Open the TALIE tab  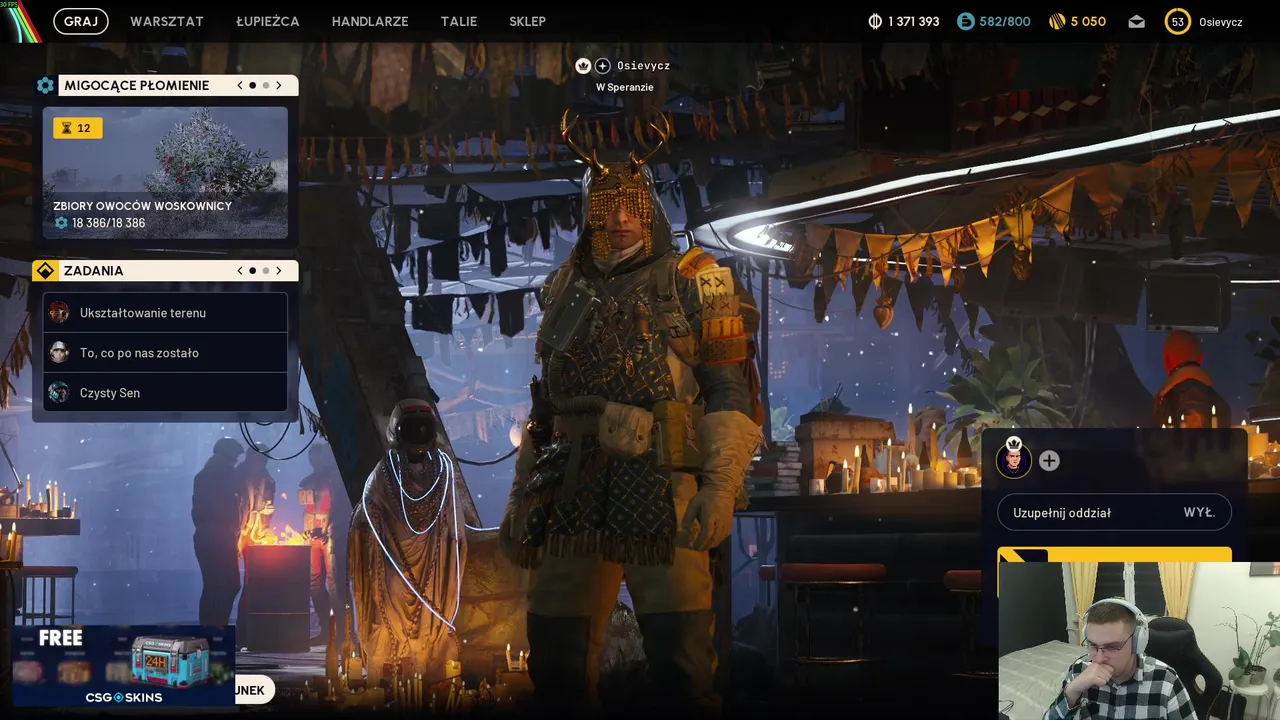(x=459, y=21)
